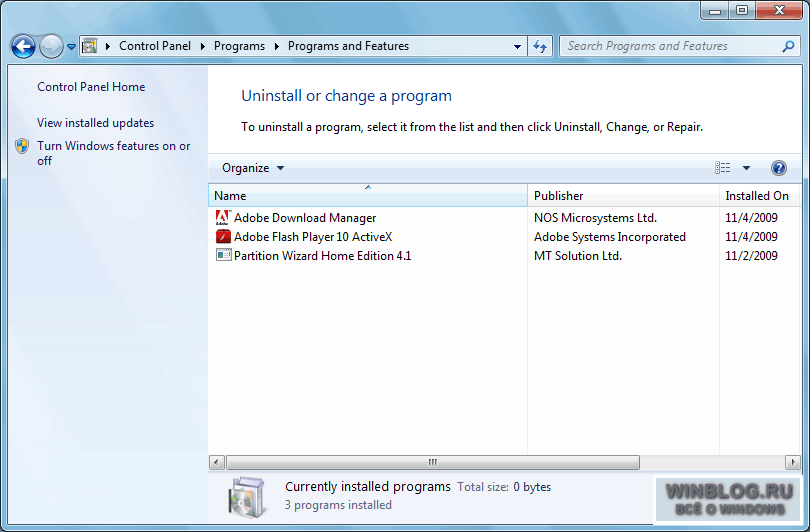Click MT Solution Ltd. publisher cell
This screenshot has height=532, width=810.
point(578,256)
